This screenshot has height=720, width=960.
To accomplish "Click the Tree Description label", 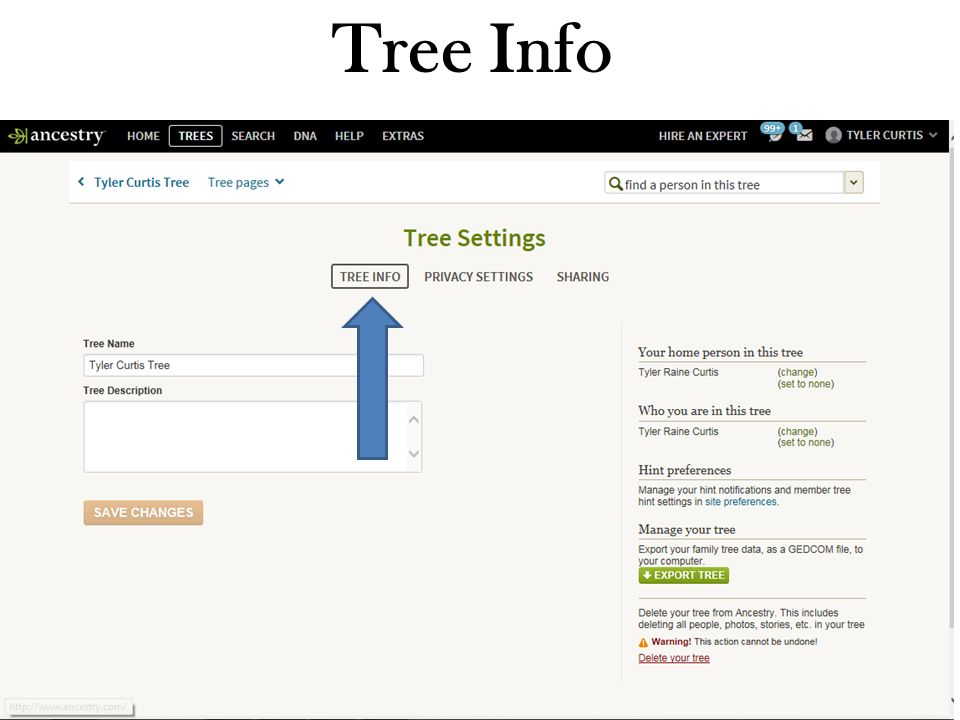I will tap(122, 391).
